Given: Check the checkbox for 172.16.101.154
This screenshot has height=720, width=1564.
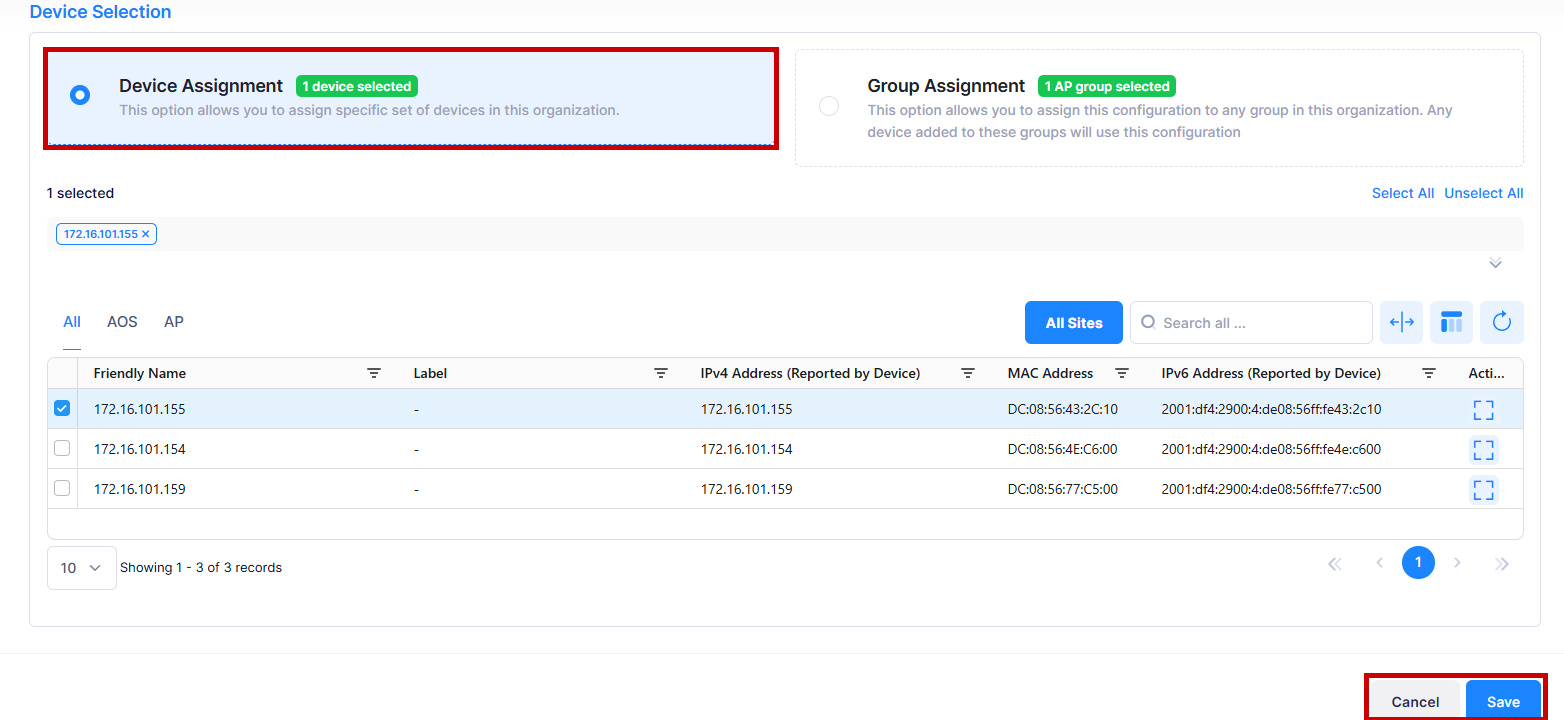Looking at the screenshot, I should [x=62, y=448].
